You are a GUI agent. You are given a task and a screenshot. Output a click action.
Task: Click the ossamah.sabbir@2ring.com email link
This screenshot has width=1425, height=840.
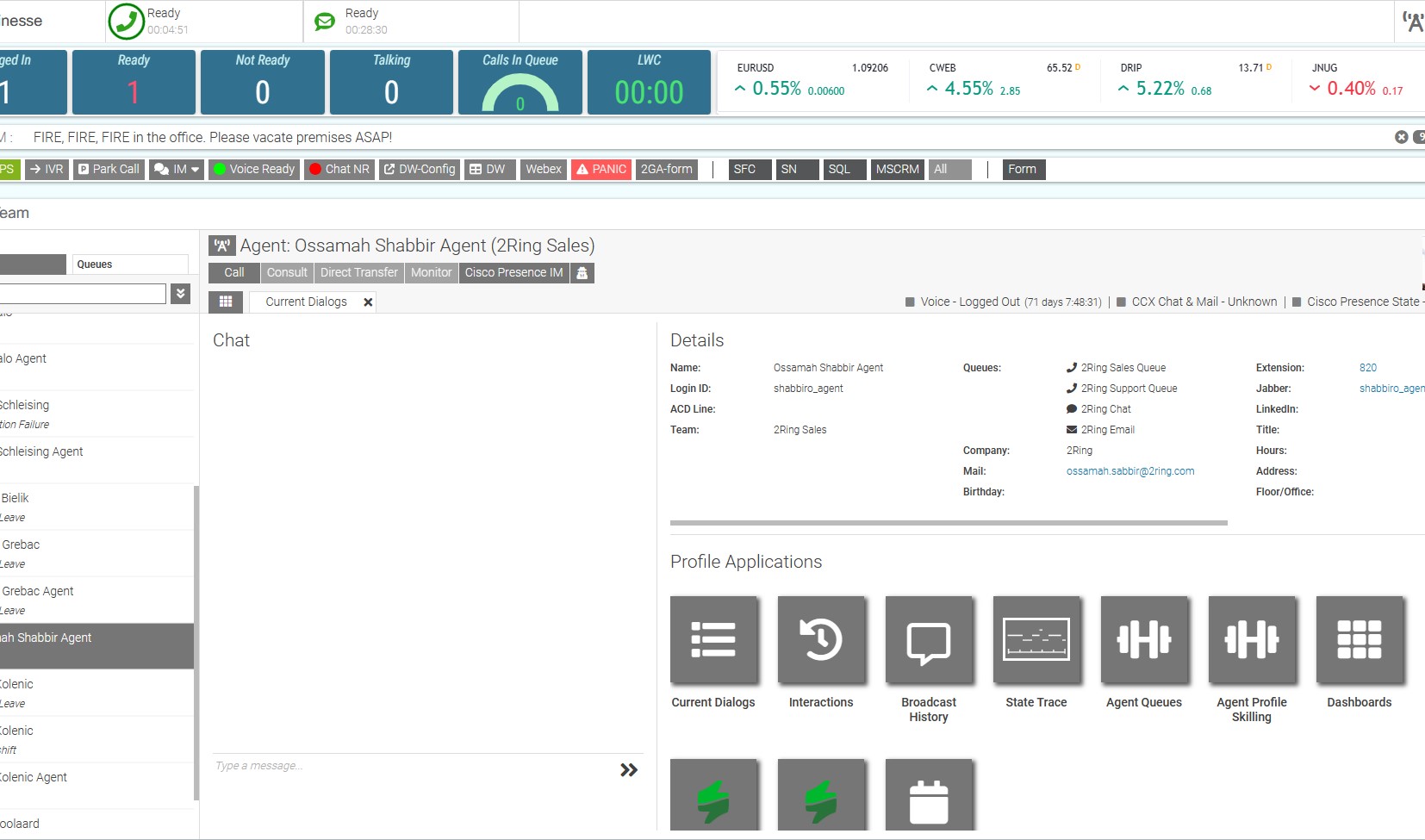1129,471
